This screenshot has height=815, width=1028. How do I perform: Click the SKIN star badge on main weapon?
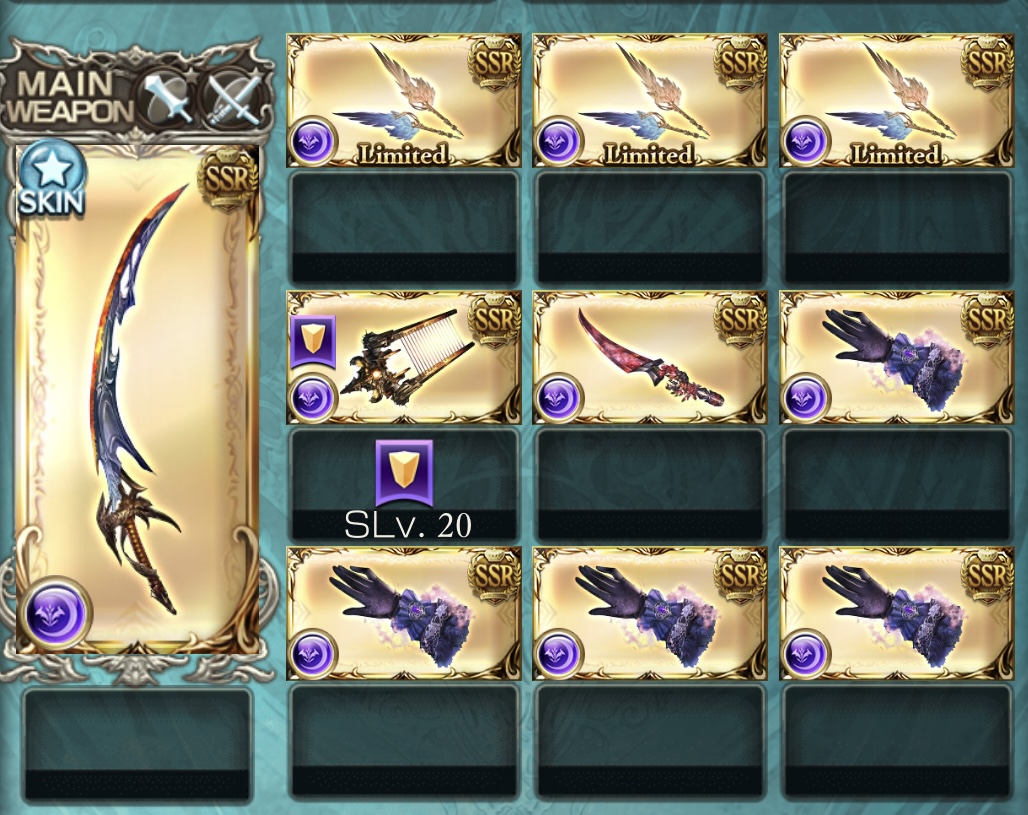point(52,179)
